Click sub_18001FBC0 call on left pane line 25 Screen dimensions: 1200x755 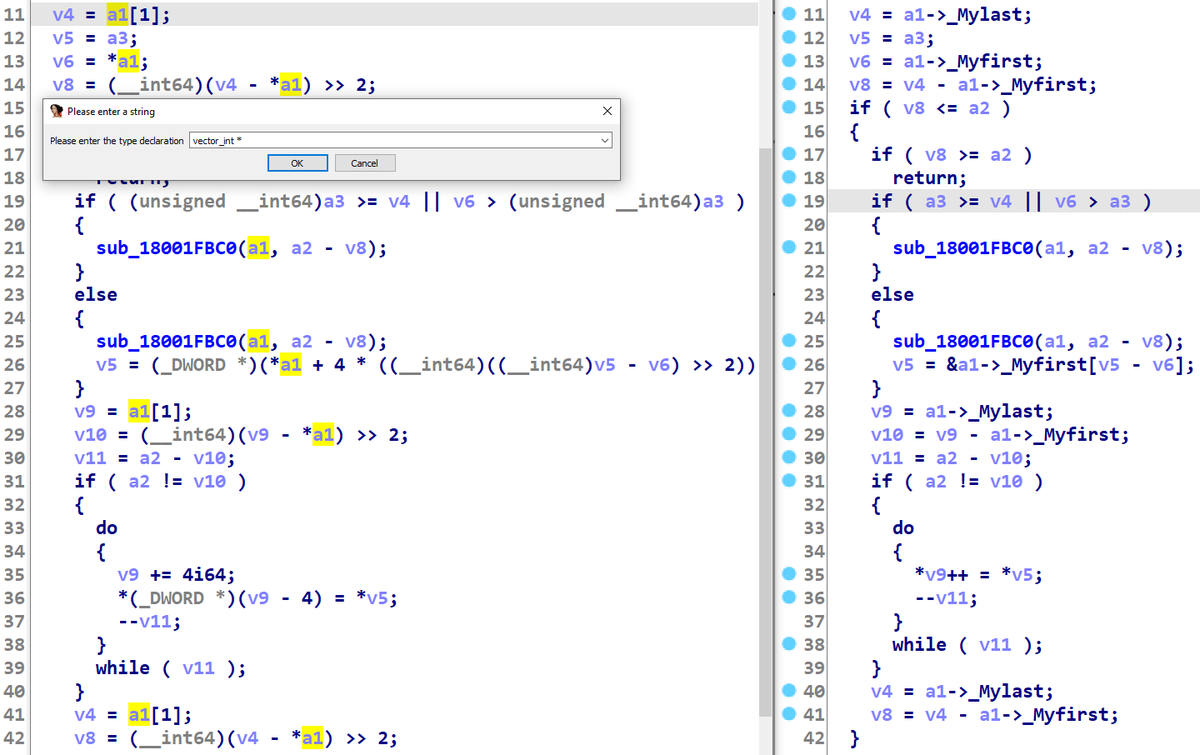(167, 341)
